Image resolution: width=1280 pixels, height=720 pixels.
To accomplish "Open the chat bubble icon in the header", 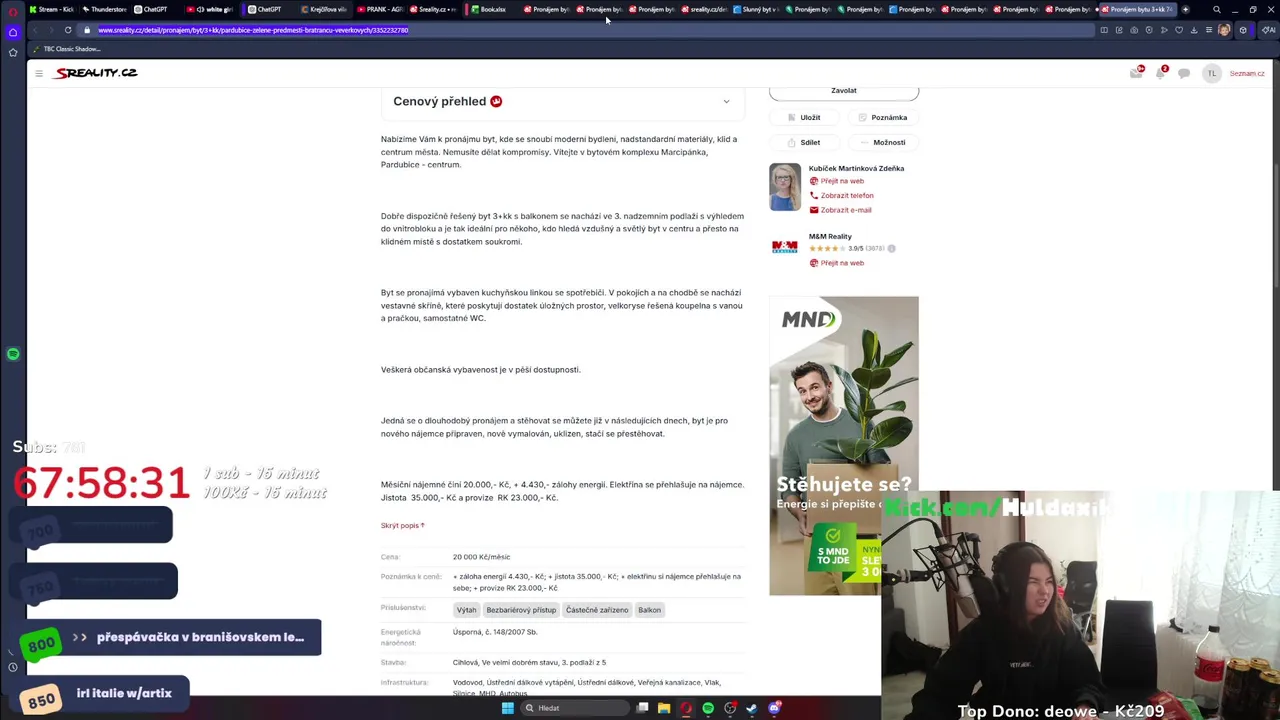I will click(1184, 73).
